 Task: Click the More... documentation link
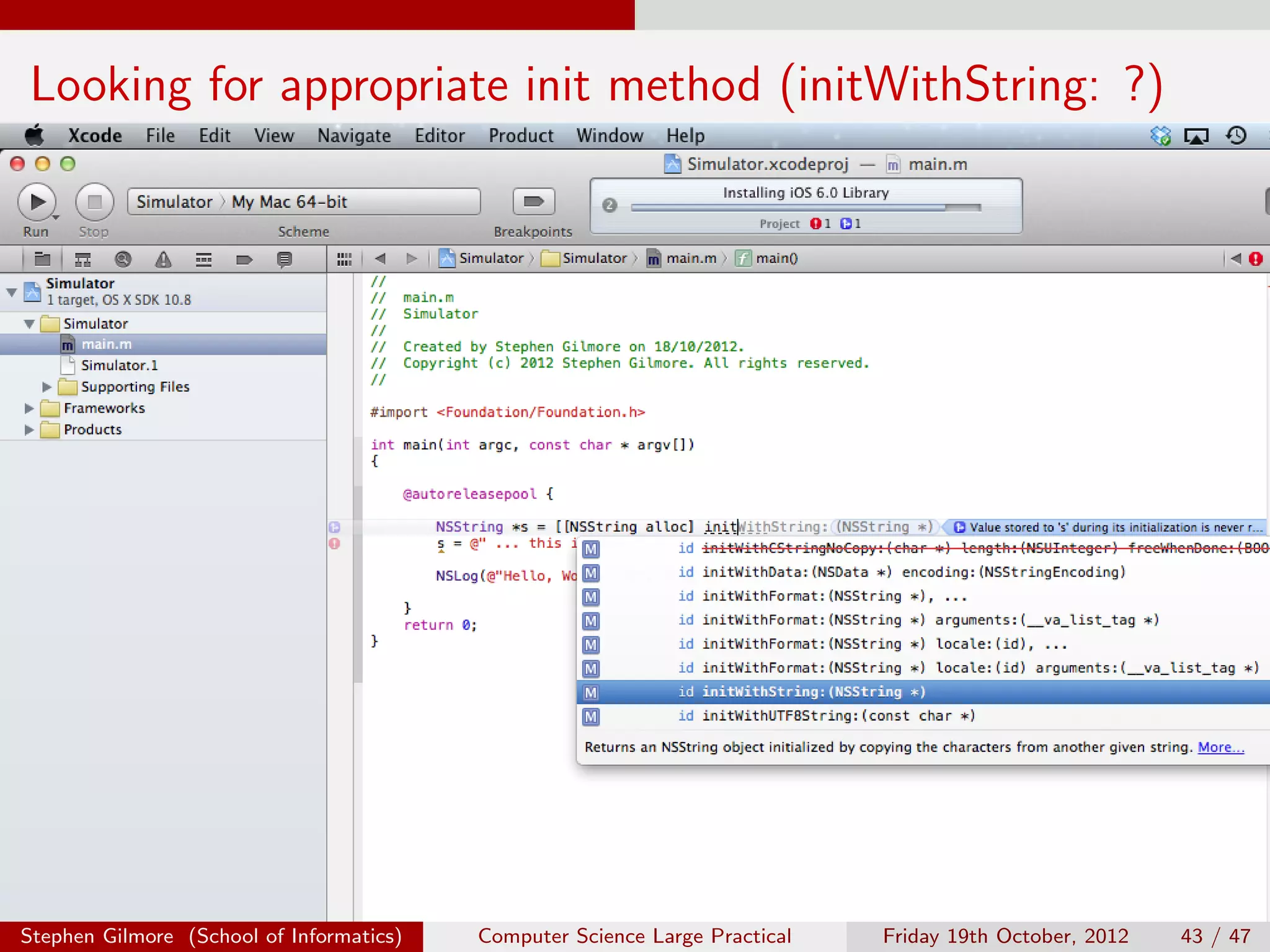point(1220,747)
